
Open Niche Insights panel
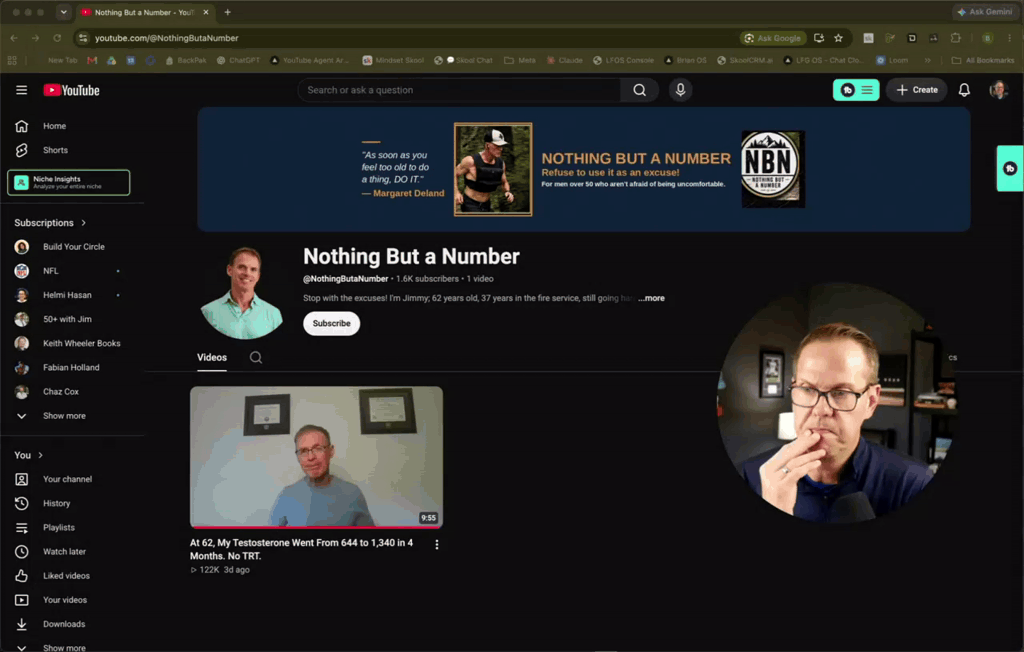tap(69, 182)
